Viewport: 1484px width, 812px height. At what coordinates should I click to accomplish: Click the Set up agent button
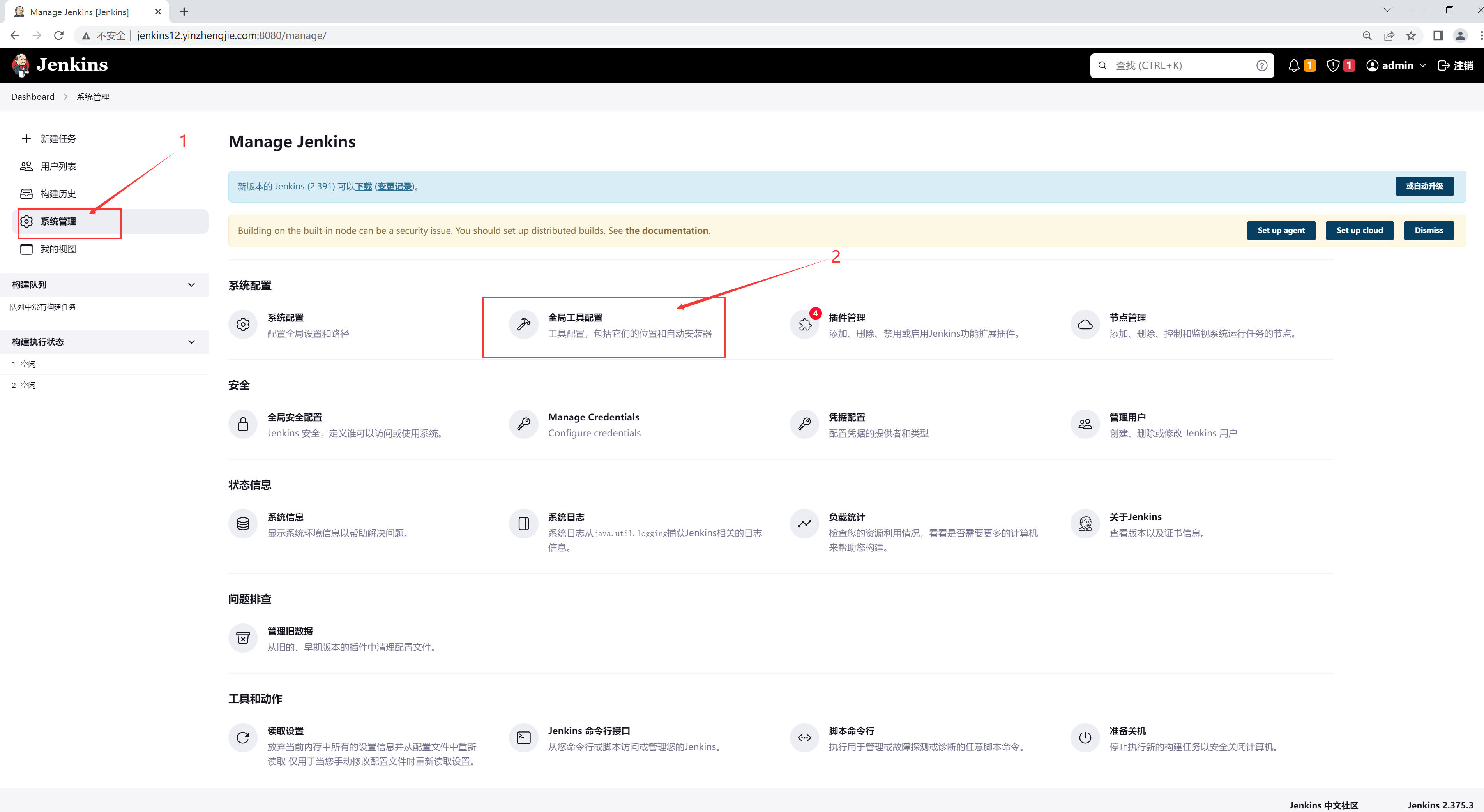coord(1281,230)
